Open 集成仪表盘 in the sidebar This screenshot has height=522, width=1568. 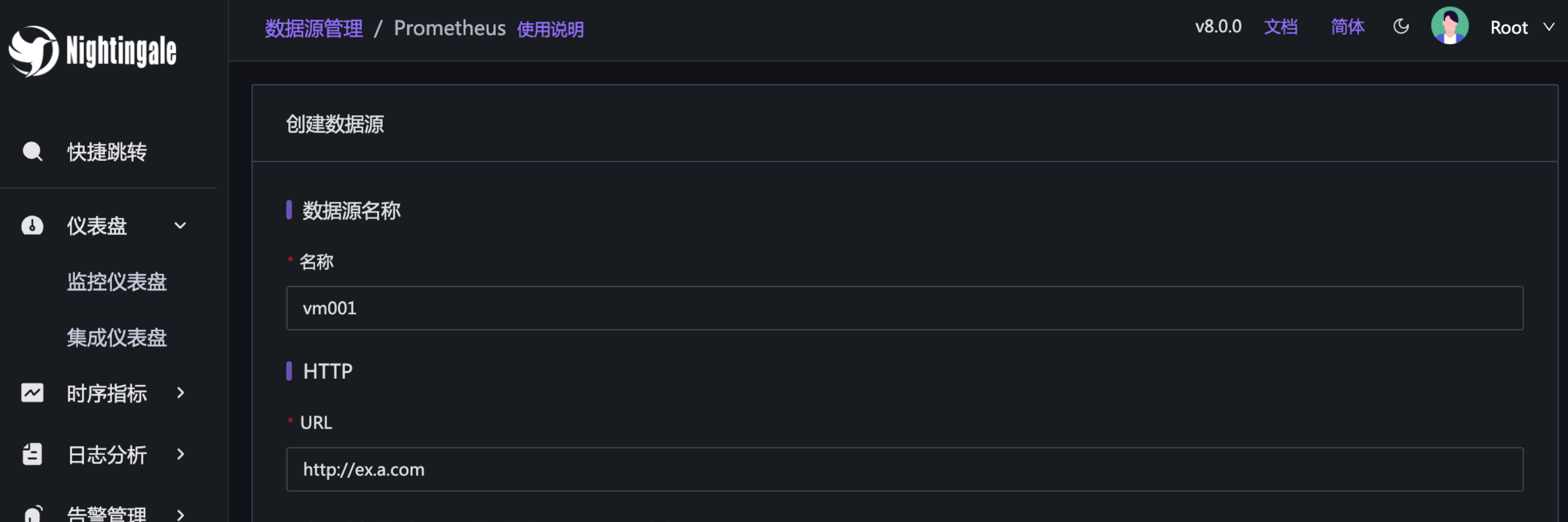[x=117, y=337]
